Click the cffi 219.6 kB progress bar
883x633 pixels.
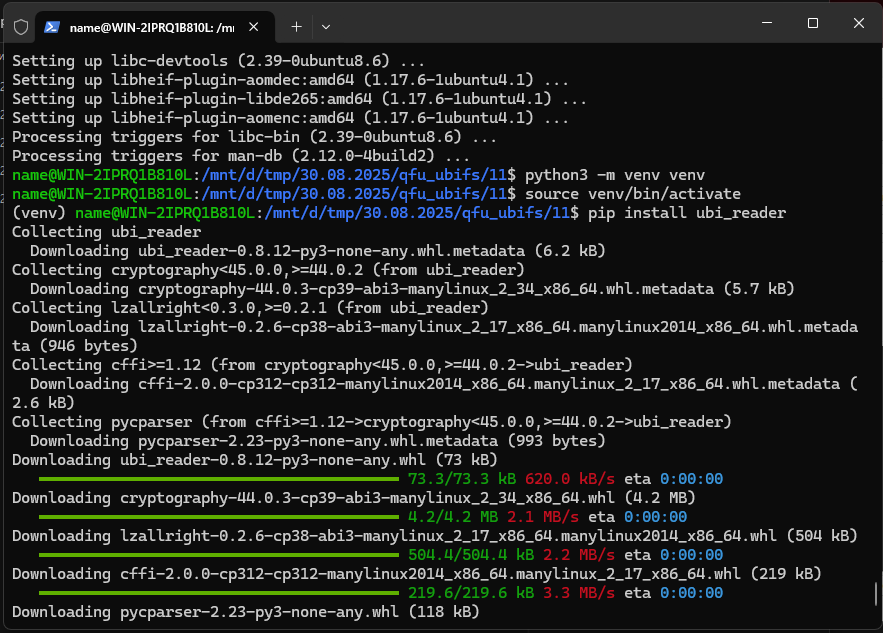[x=219, y=593]
